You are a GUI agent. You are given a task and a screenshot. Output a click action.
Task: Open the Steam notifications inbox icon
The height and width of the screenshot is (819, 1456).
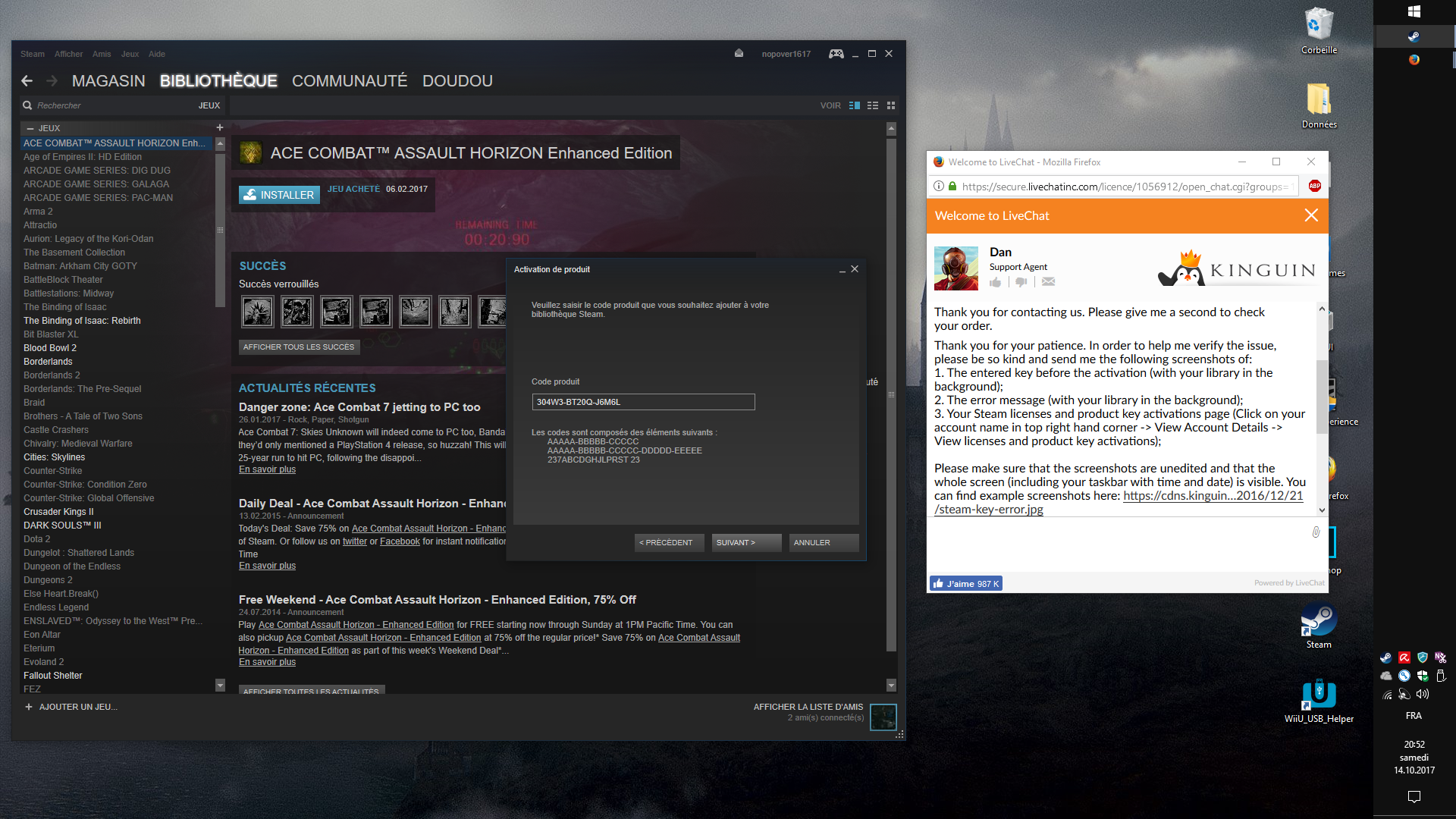(x=739, y=54)
